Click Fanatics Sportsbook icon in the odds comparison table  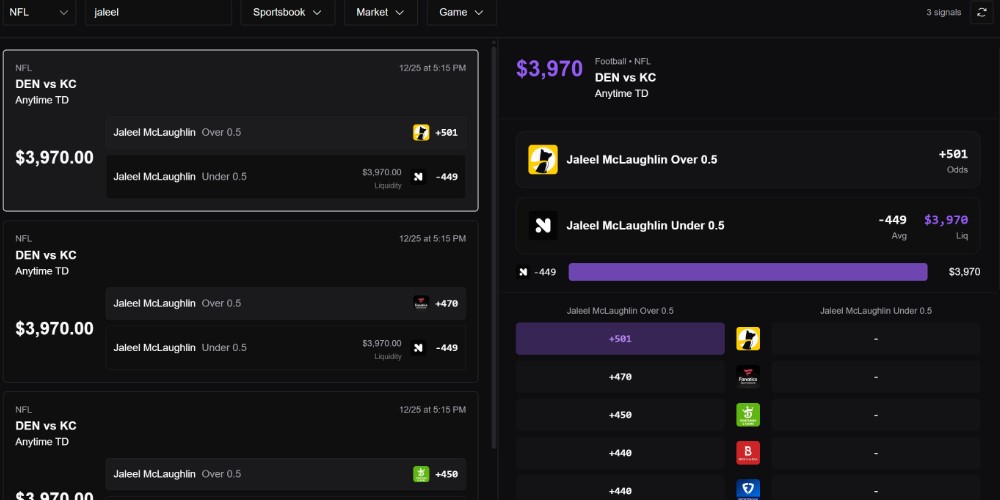click(x=748, y=377)
